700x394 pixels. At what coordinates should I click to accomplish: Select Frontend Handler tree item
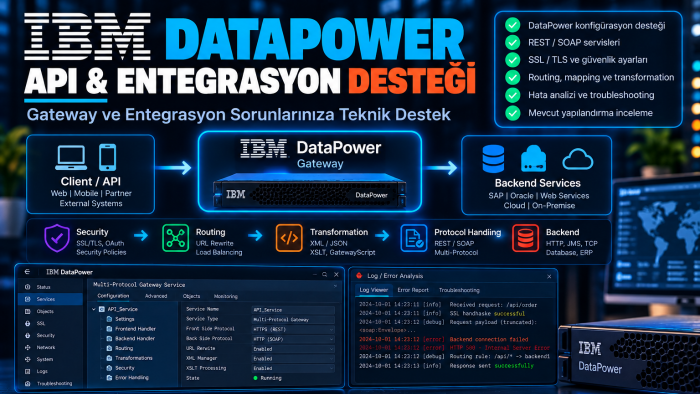coord(131,329)
